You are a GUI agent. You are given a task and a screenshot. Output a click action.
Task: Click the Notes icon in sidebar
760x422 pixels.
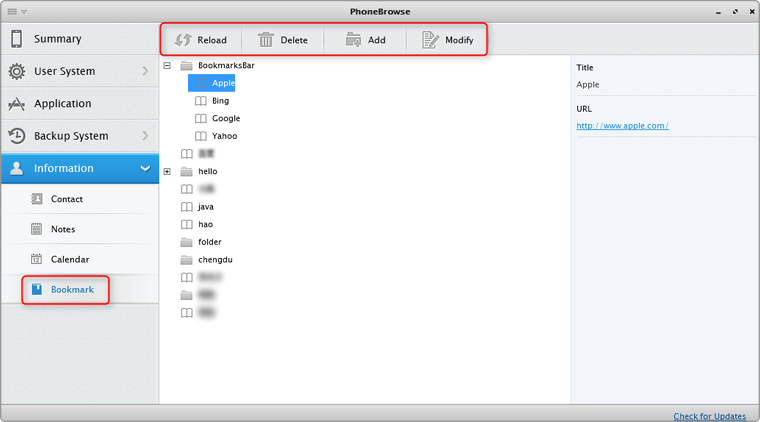[37, 229]
